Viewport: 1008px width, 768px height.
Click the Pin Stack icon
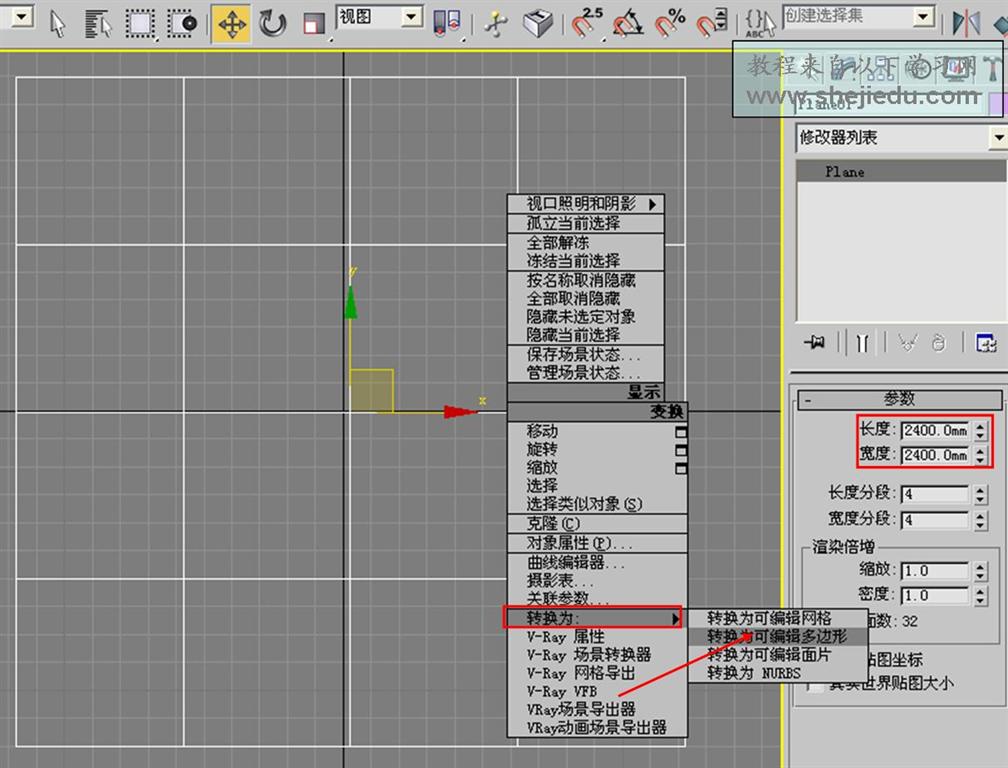[x=815, y=343]
